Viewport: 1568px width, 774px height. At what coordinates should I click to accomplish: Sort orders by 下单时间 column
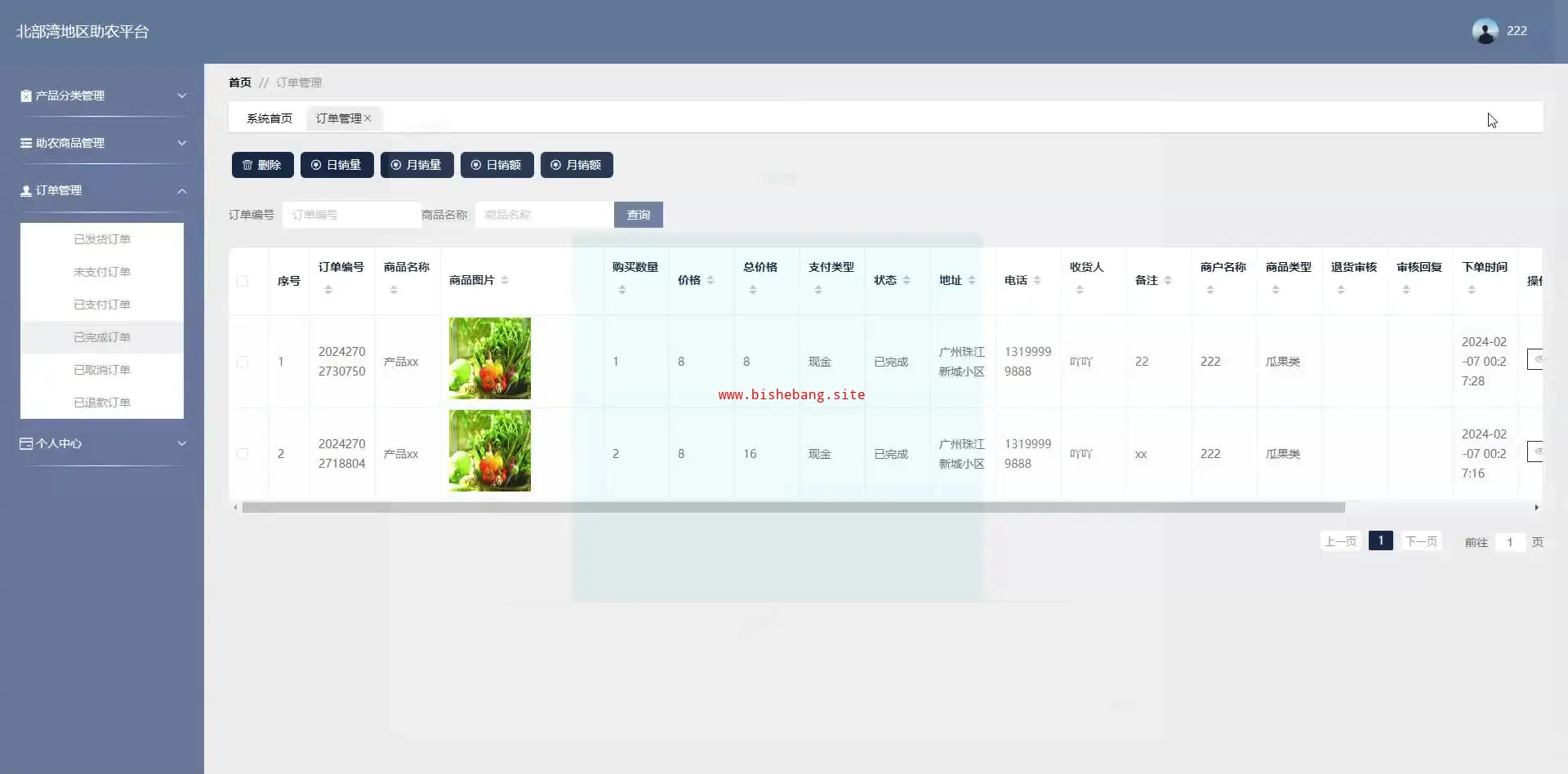tap(1472, 290)
